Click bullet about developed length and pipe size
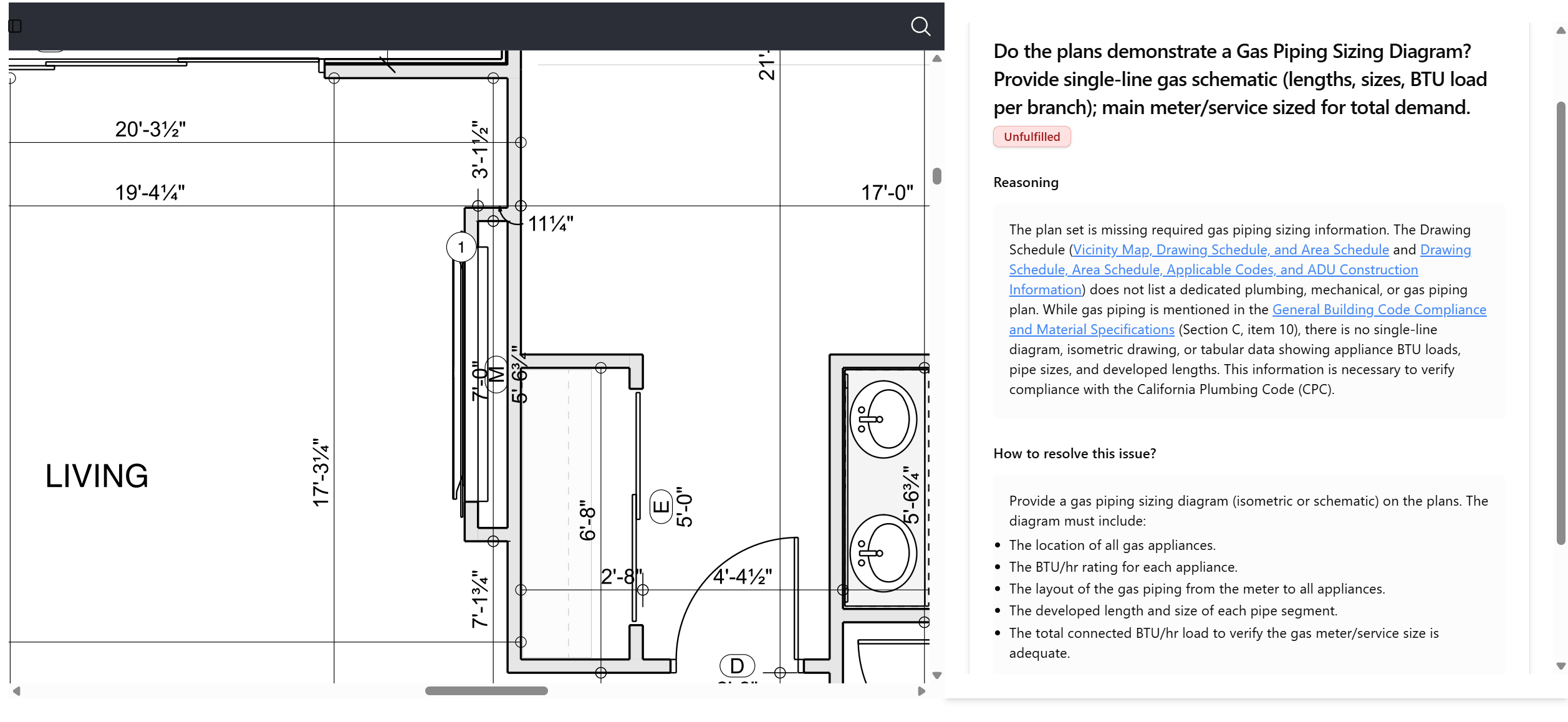Image resolution: width=1568 pixels, height=722 pixels. tap(1173, 610)
